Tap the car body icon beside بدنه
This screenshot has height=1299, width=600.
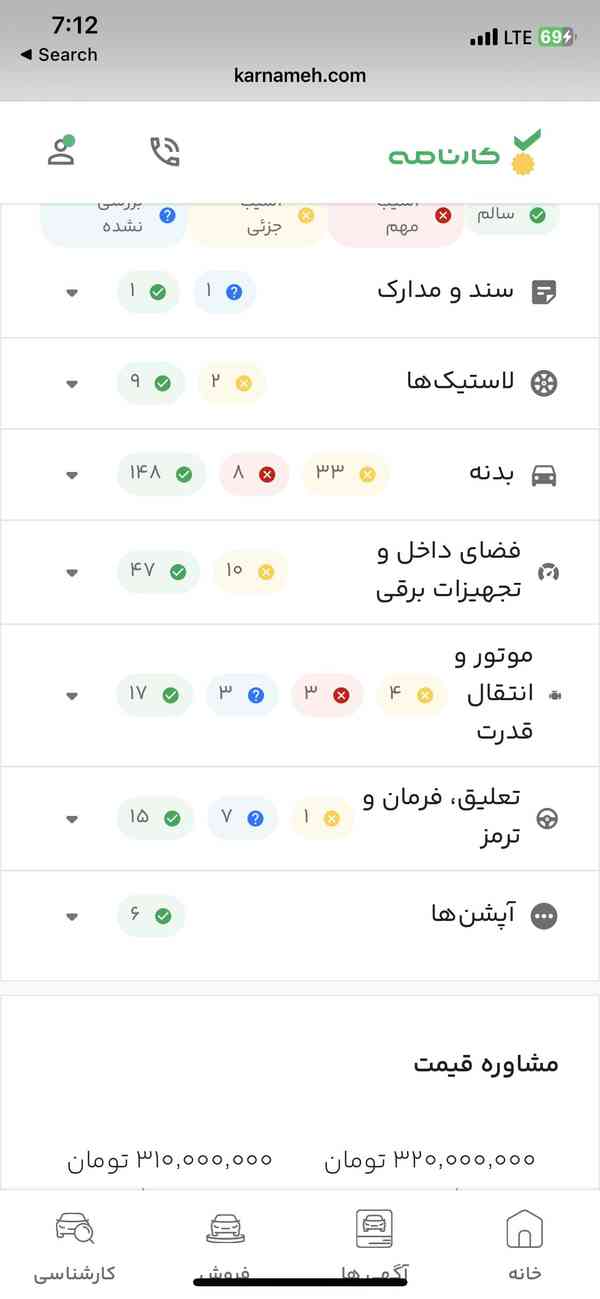544,474
